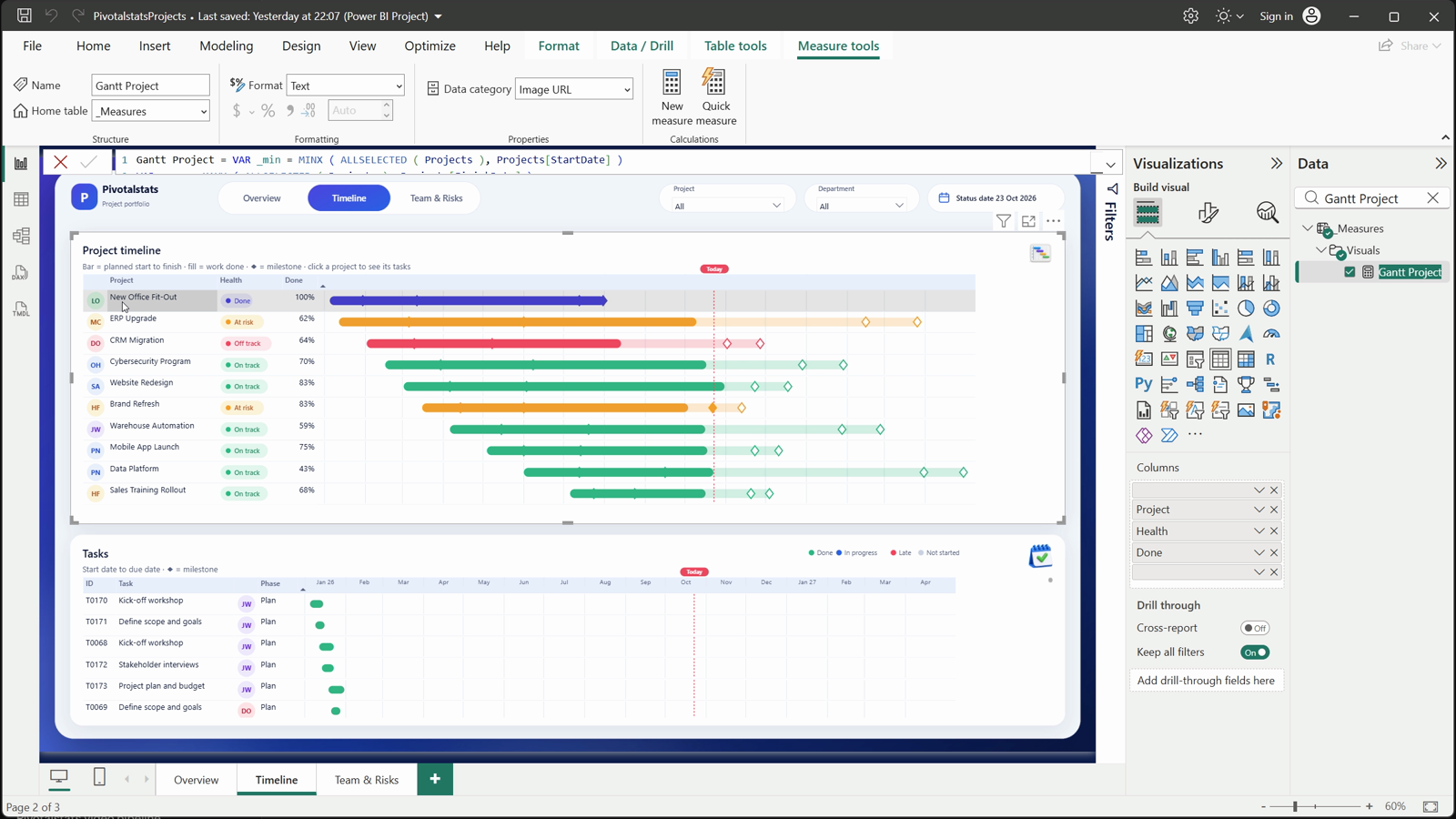1456x819 pixels.
Task: Open Table view in left sidebar
Action: [21, 199]
